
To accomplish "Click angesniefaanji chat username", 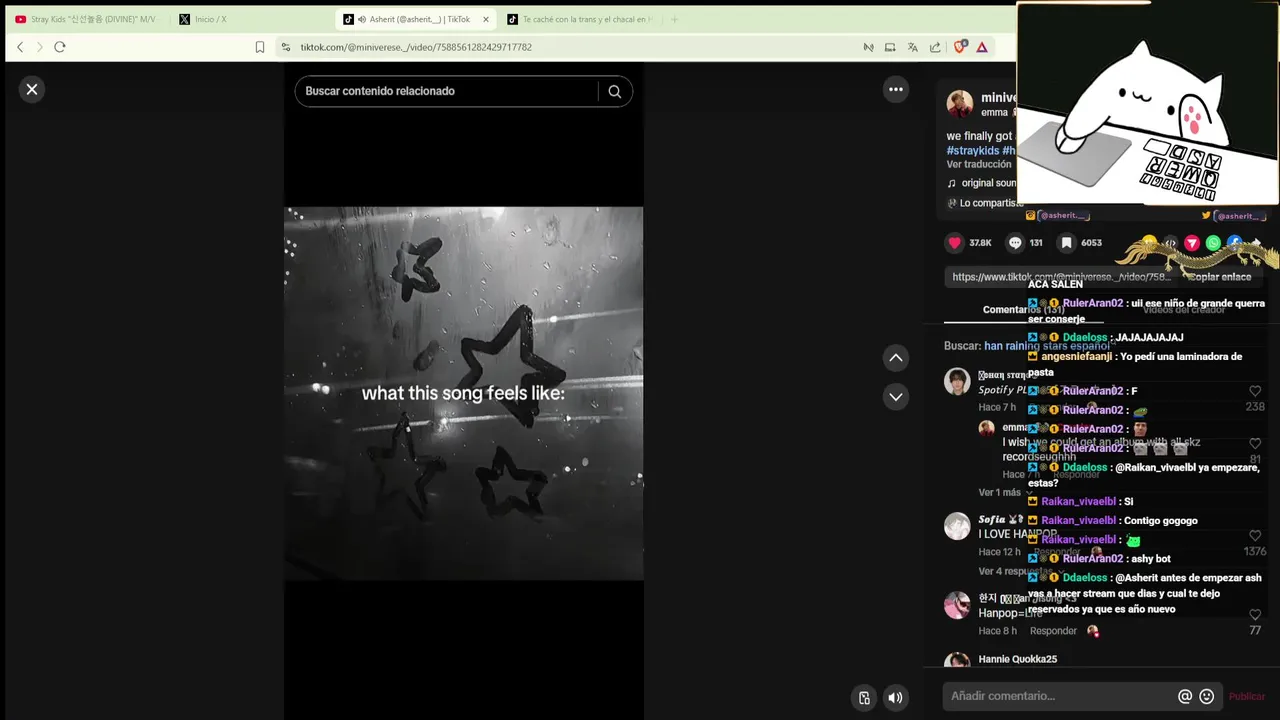I will tap(1077, 357).
